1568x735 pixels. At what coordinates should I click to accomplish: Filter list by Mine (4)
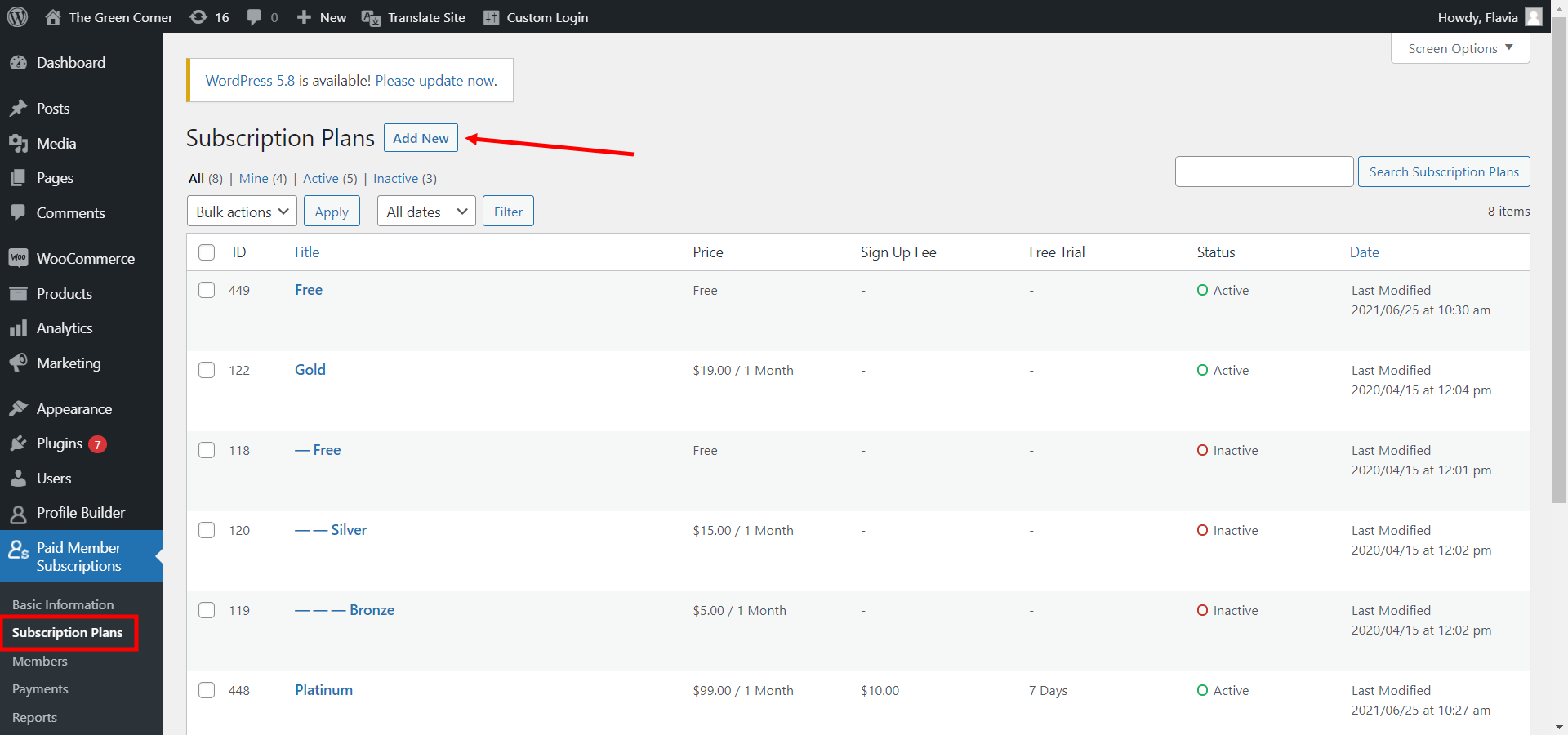[x=263, y=179]
